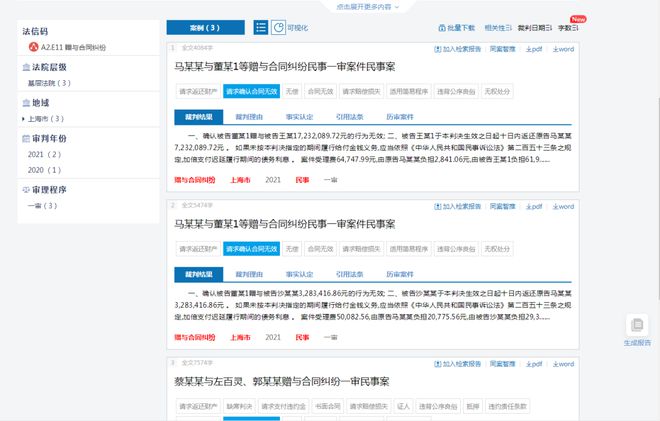Add second case to 检索报告
The image size is (660, 421).
pos(458,207)
